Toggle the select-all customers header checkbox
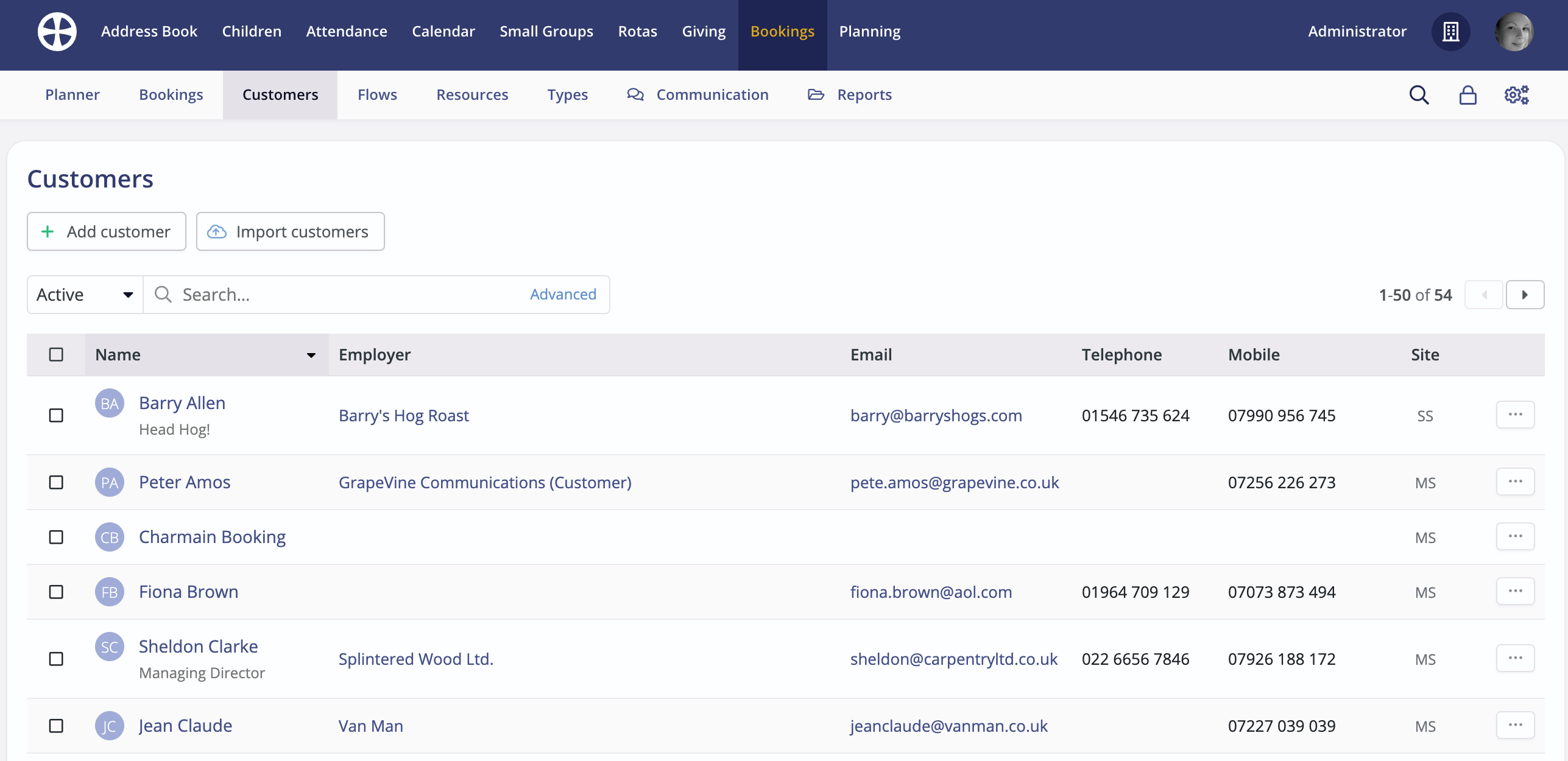The width and height of the screenshot is (1568, 761). 56,354
